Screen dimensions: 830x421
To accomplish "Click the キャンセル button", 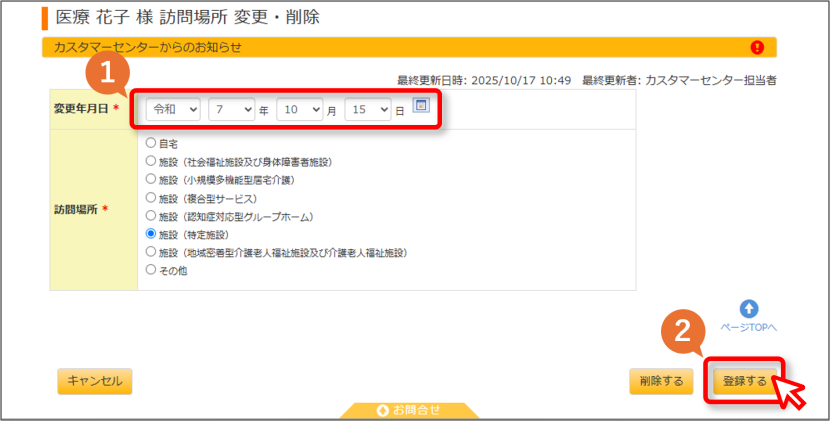I will point(95,381).
